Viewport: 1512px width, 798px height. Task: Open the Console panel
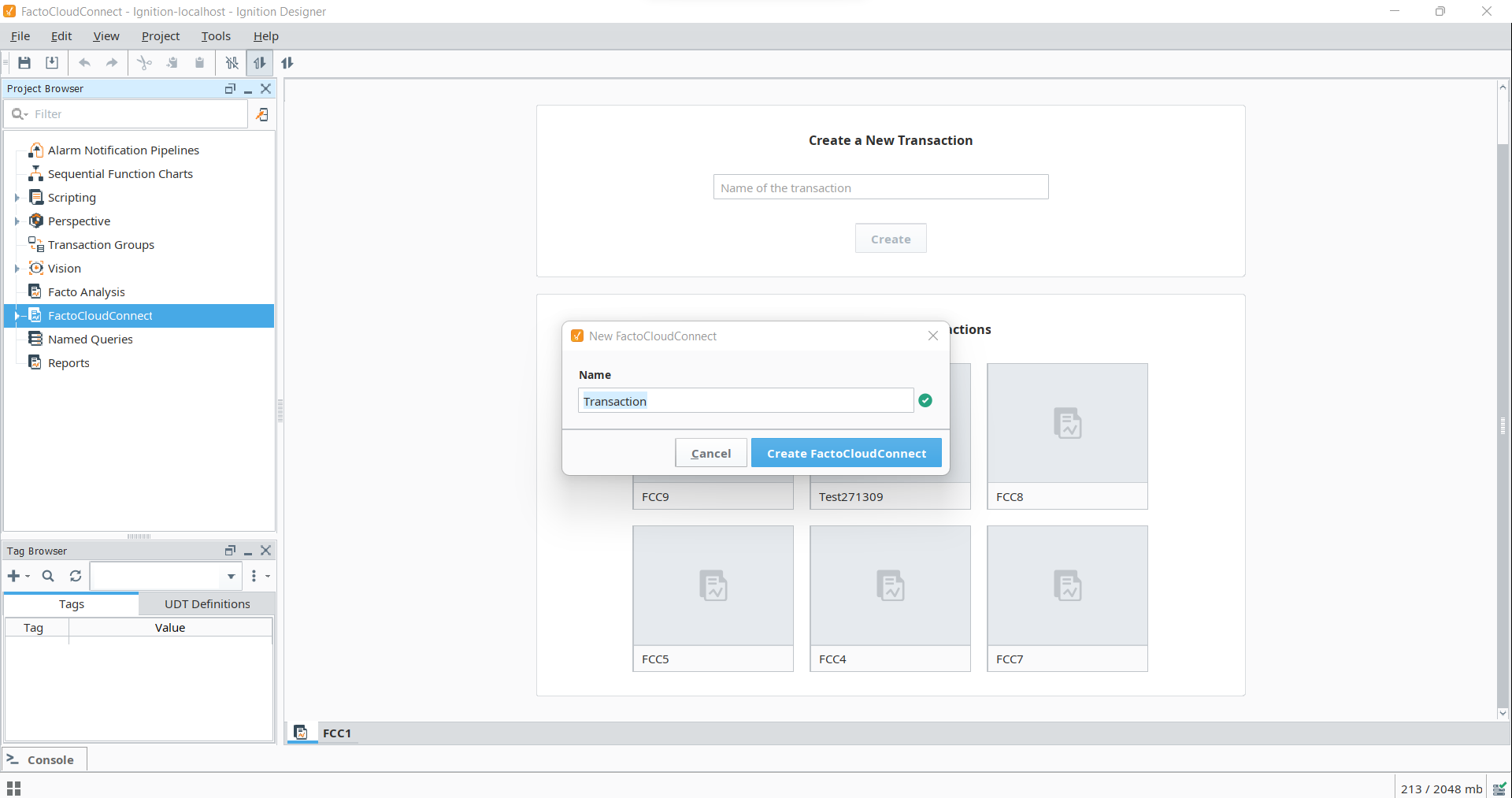point(44,759)
